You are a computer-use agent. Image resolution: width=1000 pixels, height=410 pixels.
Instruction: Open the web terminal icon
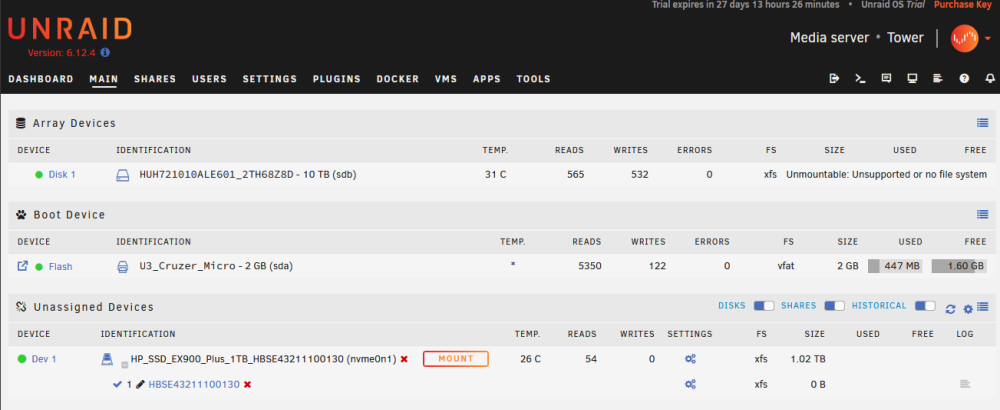click(x=860, y=78)
